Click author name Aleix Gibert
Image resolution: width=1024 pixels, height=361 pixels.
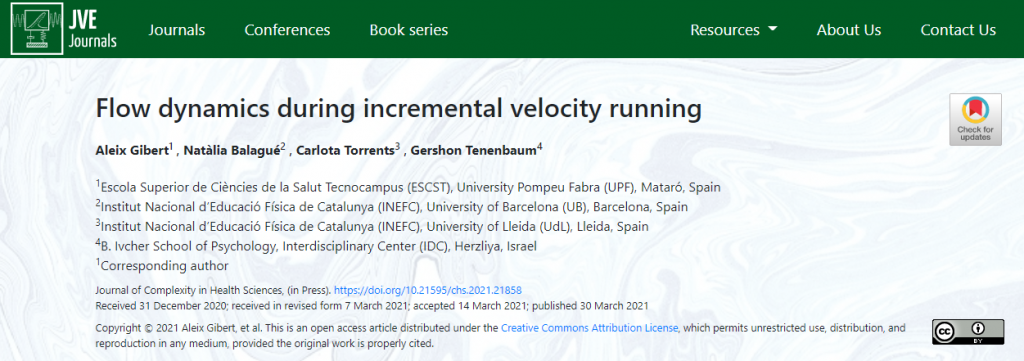pyautogui.click(x=133, y=151)
